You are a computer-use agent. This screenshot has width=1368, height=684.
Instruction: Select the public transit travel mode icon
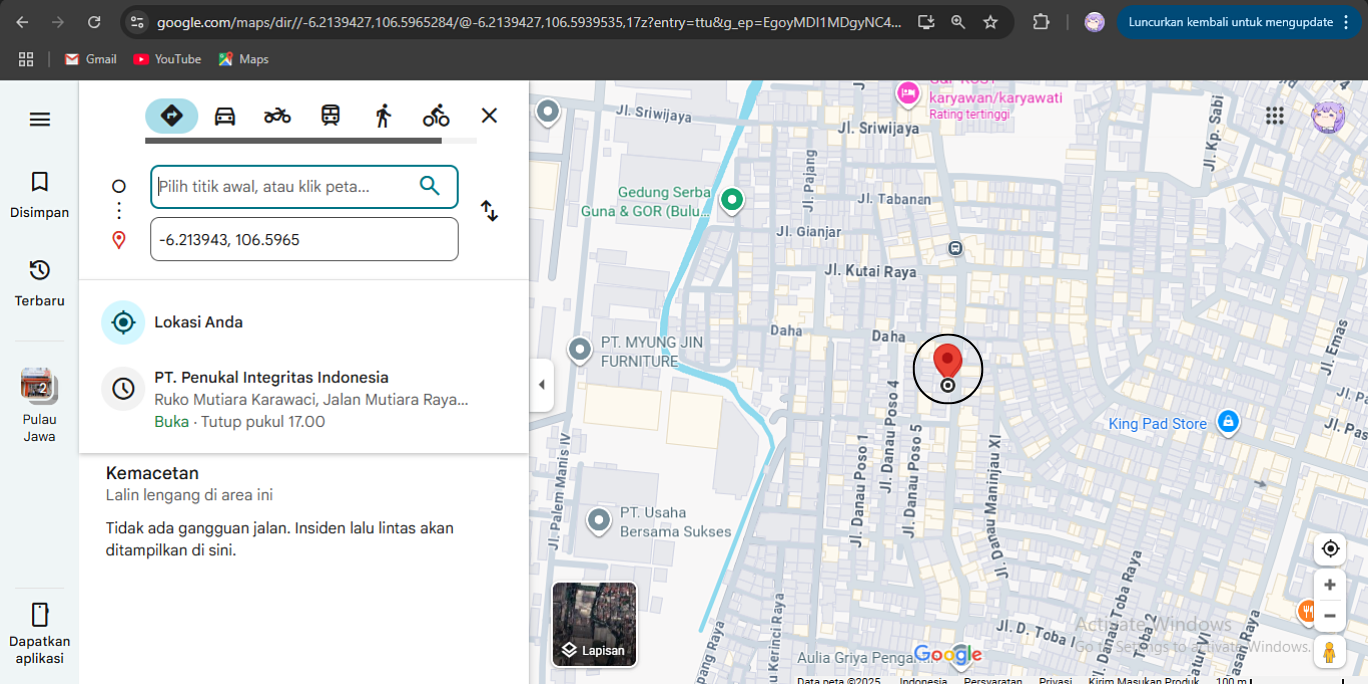coord(330,115)
